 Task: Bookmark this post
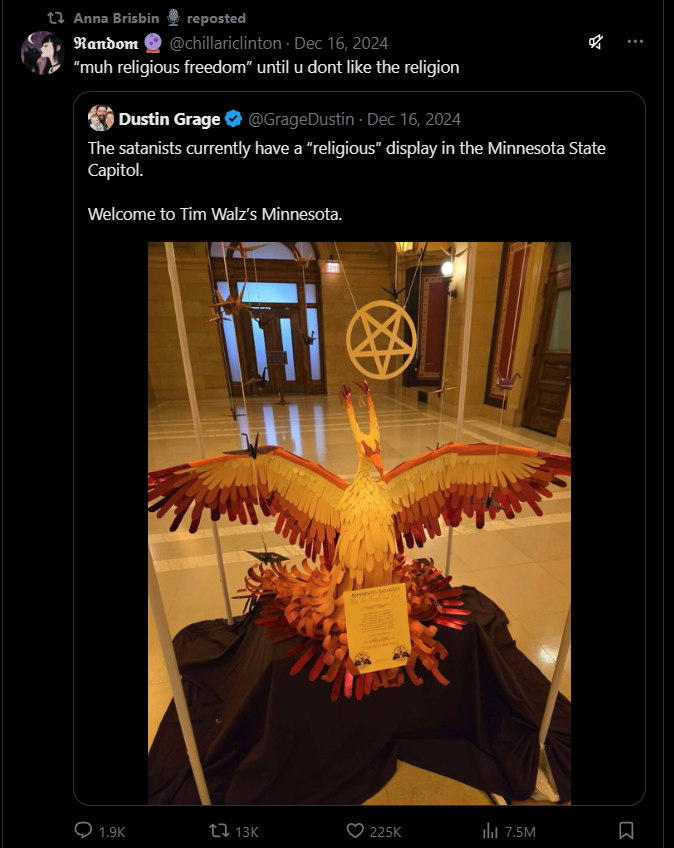coord(626,830)
